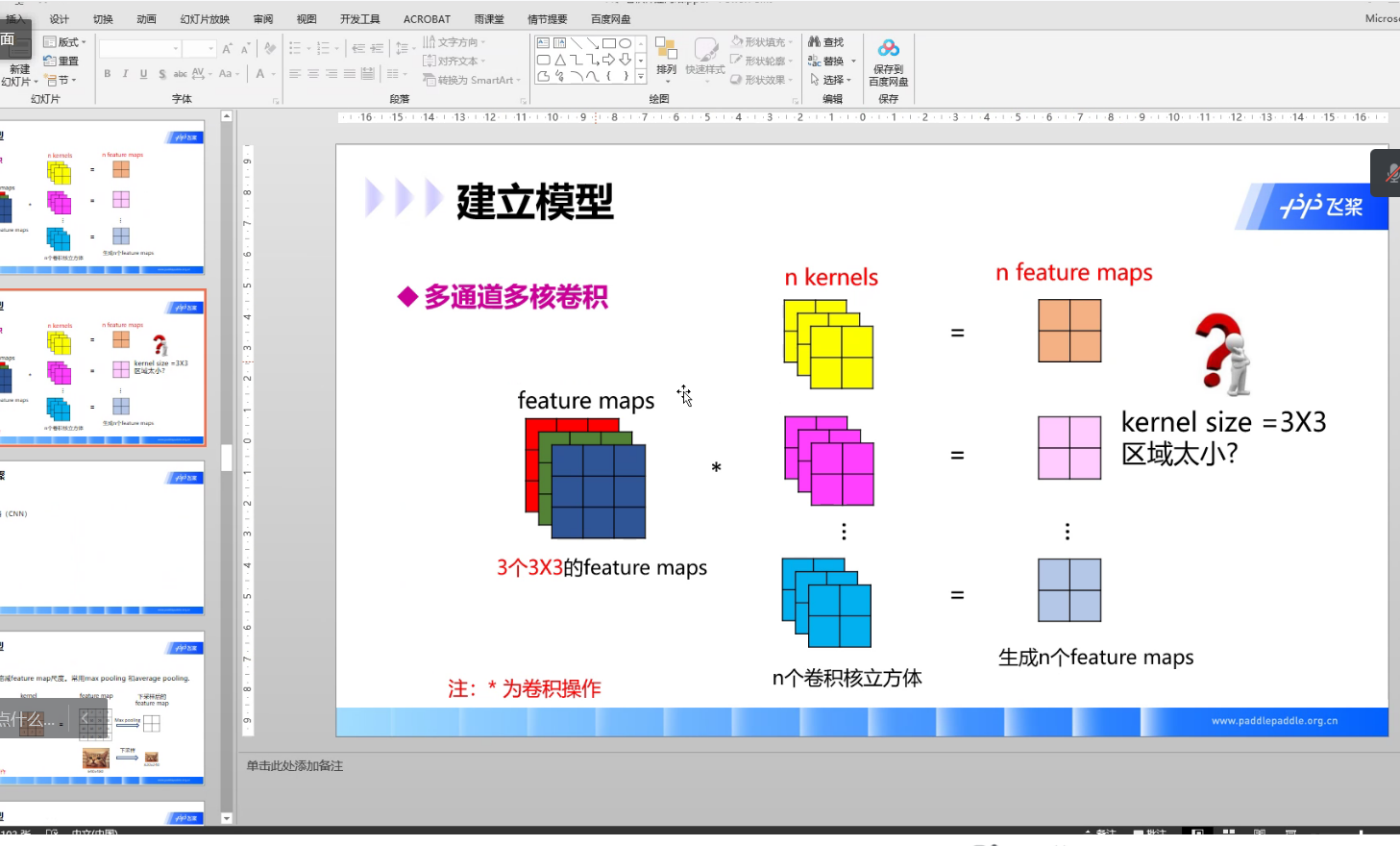Viewport: 1400px width, 846px height.
Task: Open the 幻灯片放映 slide show tab
Action: [x=205, y=19]
